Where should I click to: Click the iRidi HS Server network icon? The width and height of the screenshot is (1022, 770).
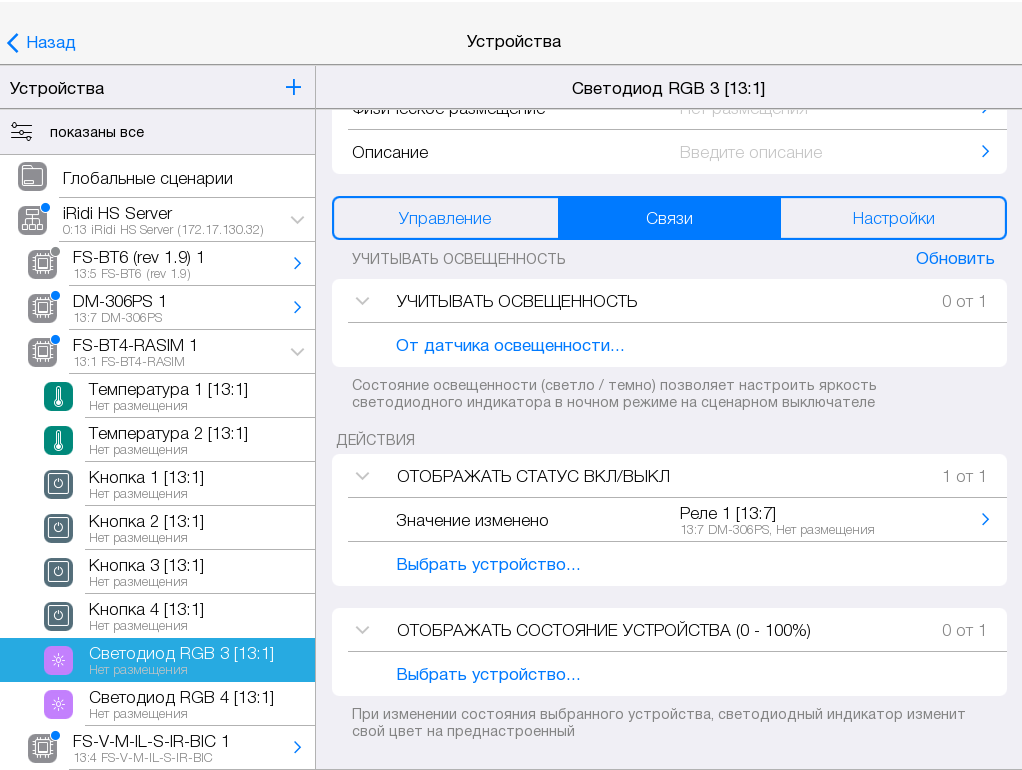pos(32,220)
